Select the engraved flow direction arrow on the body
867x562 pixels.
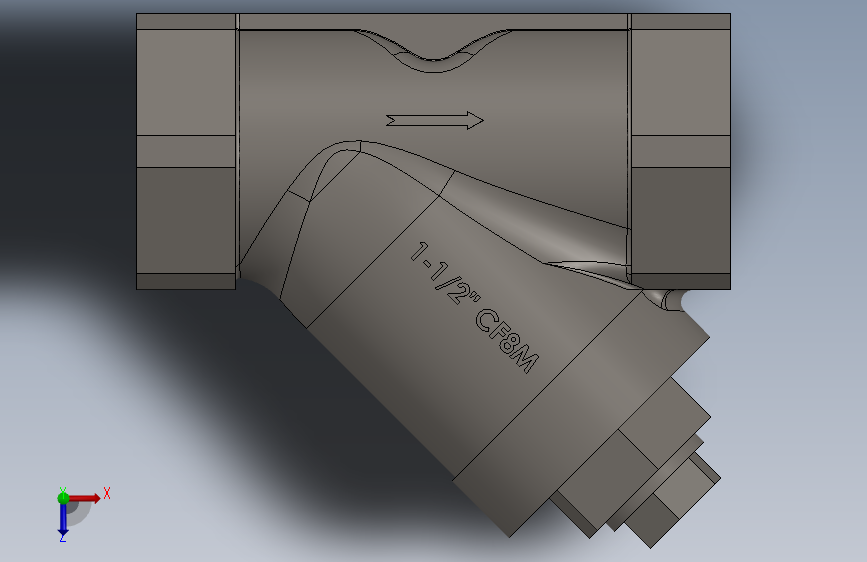click(x=435, y=120)
